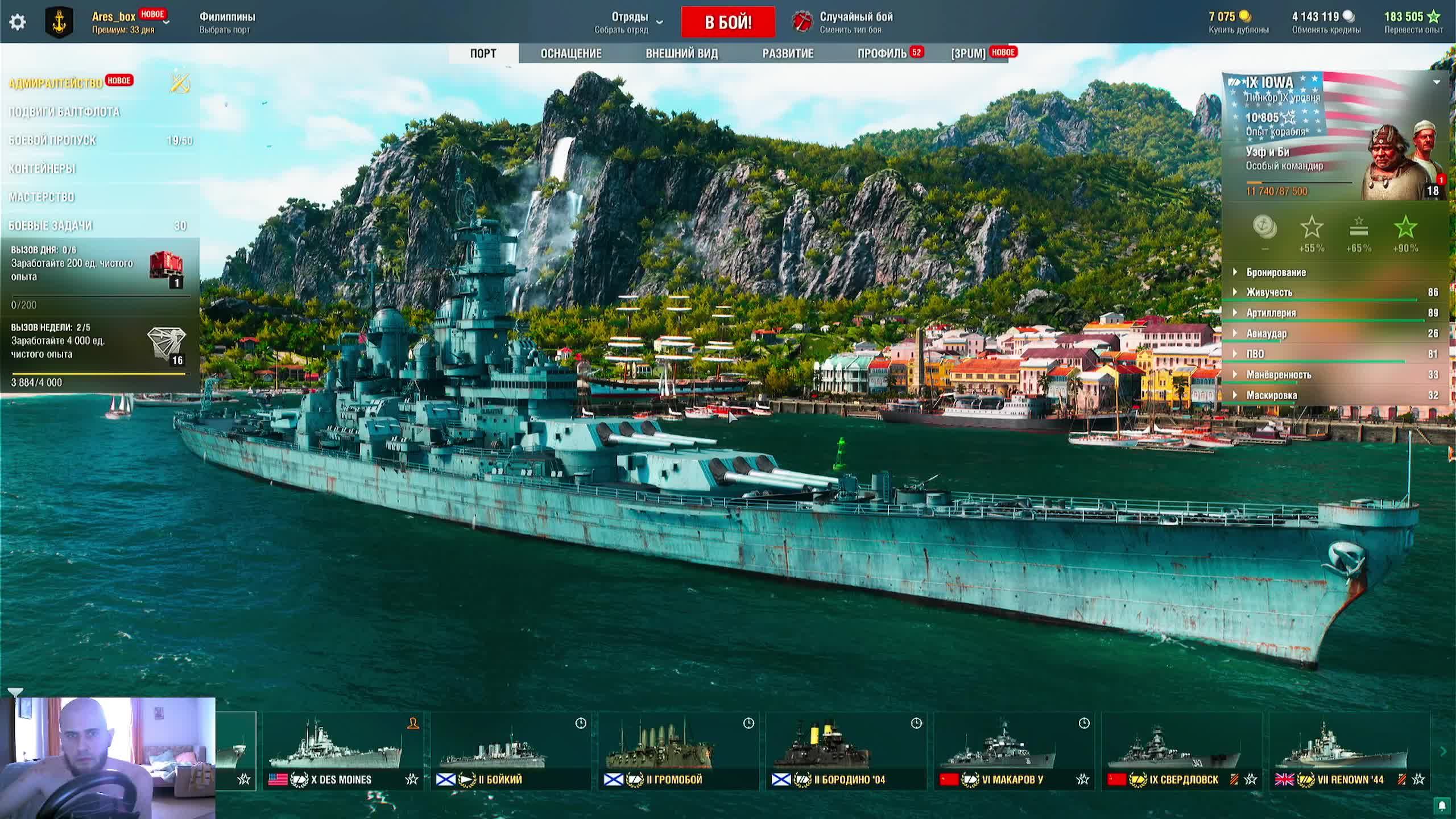This screenshot has height=819, width=1456.
Task: Open the notifications bell icon
Action: pyautogui.click(x=1441, y=805)
